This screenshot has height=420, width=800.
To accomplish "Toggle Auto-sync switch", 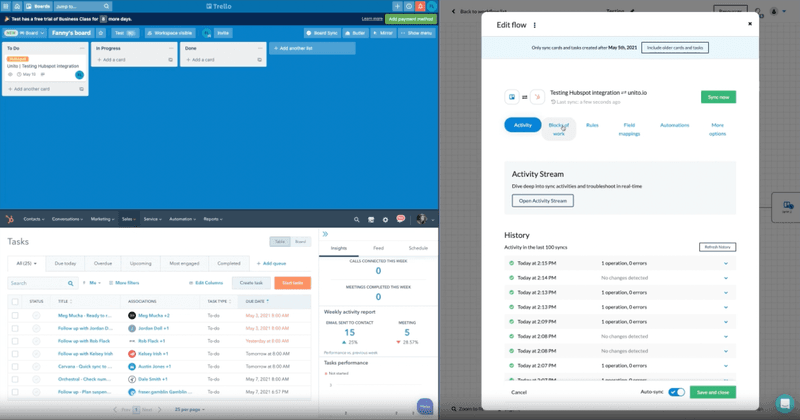I will coord(677,392).
